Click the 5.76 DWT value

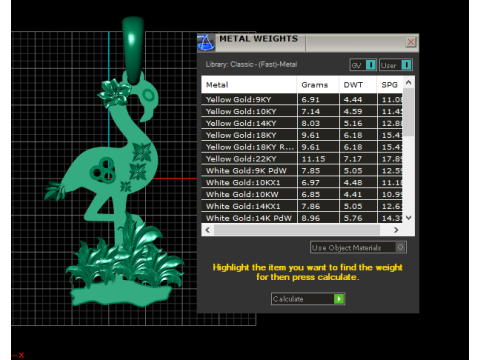point(353,218)
